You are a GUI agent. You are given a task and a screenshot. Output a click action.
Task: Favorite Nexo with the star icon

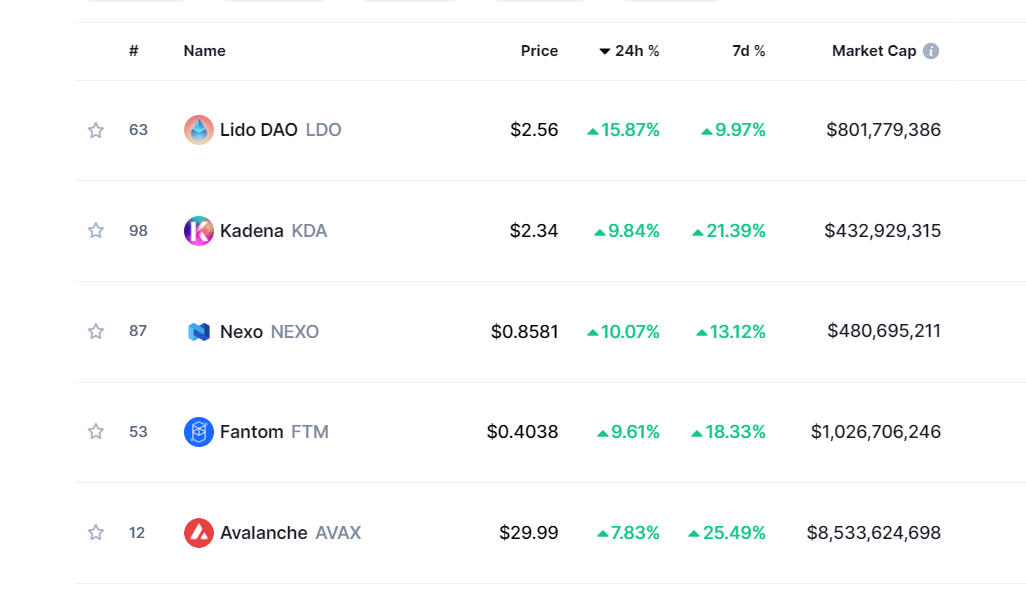tap(96, 332)
